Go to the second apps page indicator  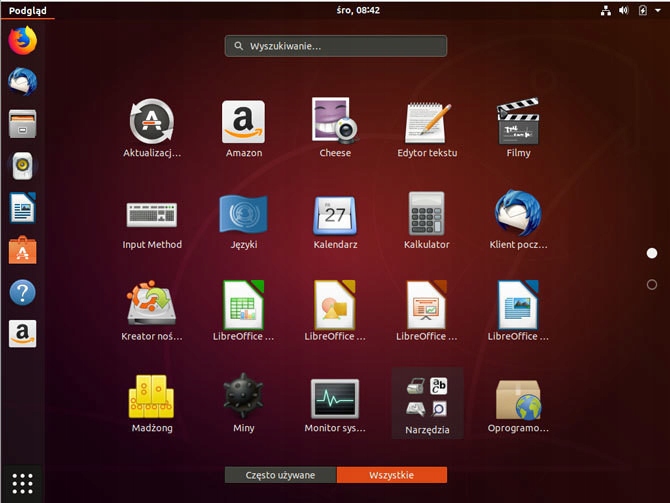click(652, 284)
